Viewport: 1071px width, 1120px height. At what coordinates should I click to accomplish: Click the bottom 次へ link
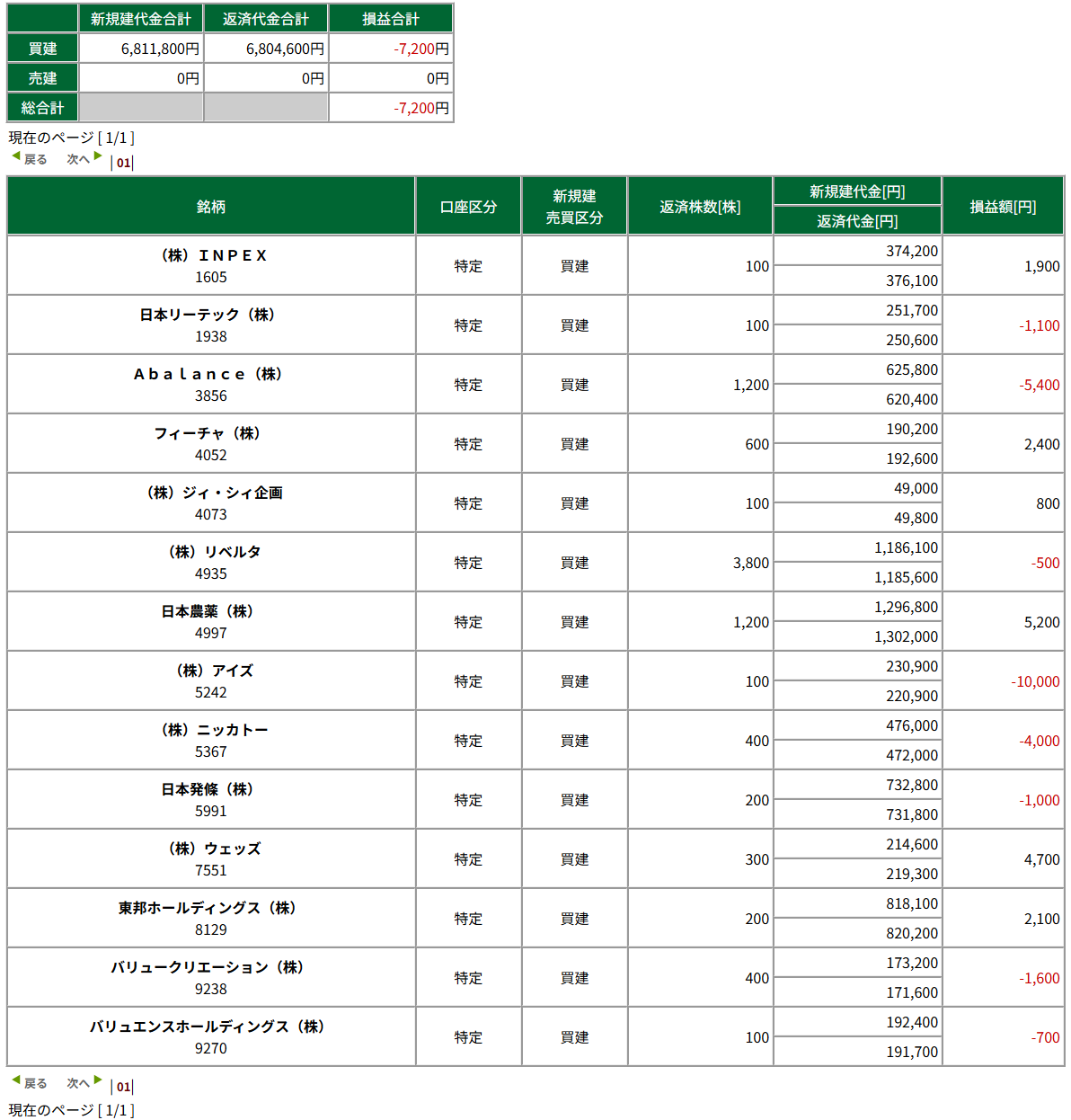tap(78, 1083)
